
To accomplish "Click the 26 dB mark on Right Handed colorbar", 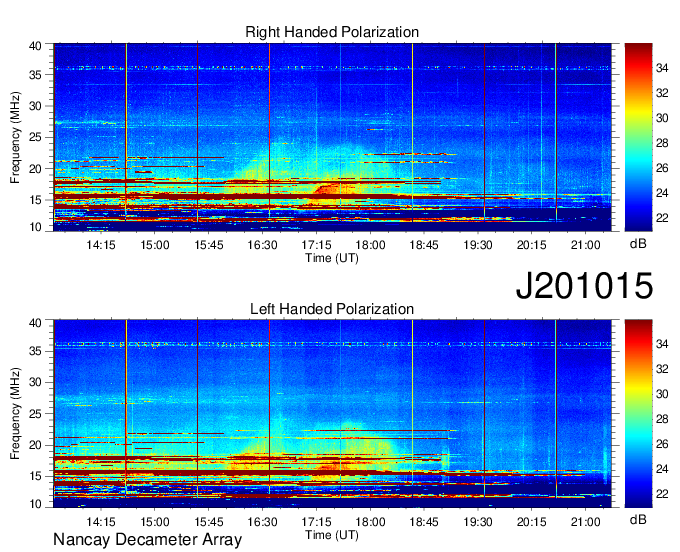I will point(662,168).
